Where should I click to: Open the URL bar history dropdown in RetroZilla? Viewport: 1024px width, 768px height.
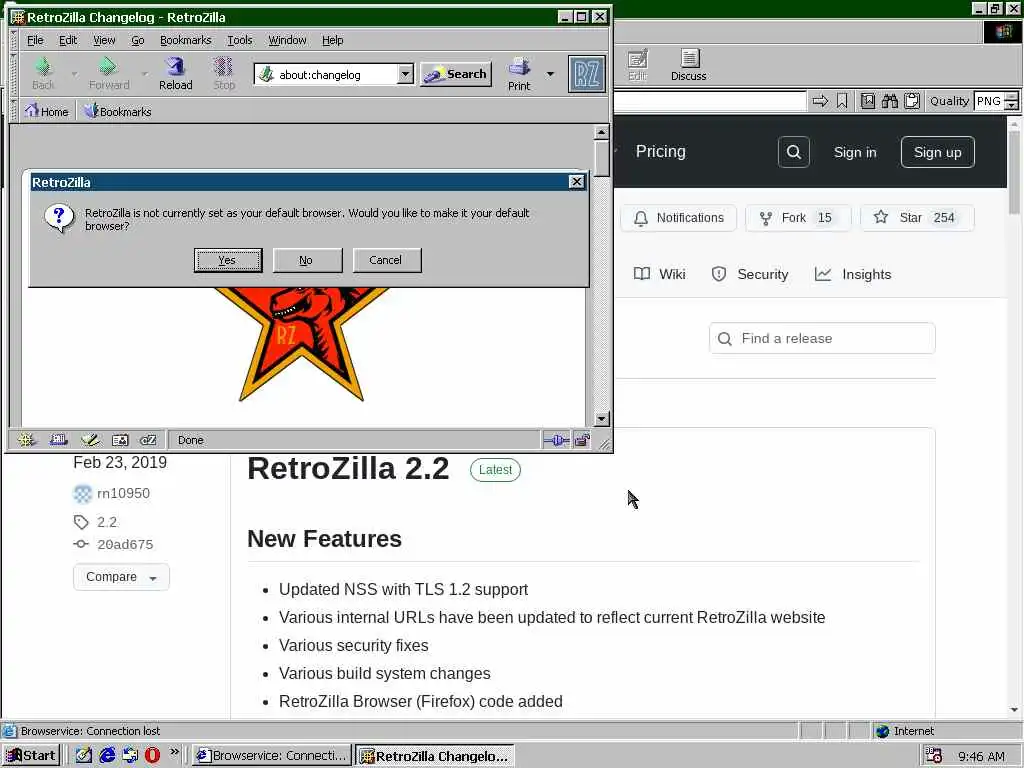405,74
